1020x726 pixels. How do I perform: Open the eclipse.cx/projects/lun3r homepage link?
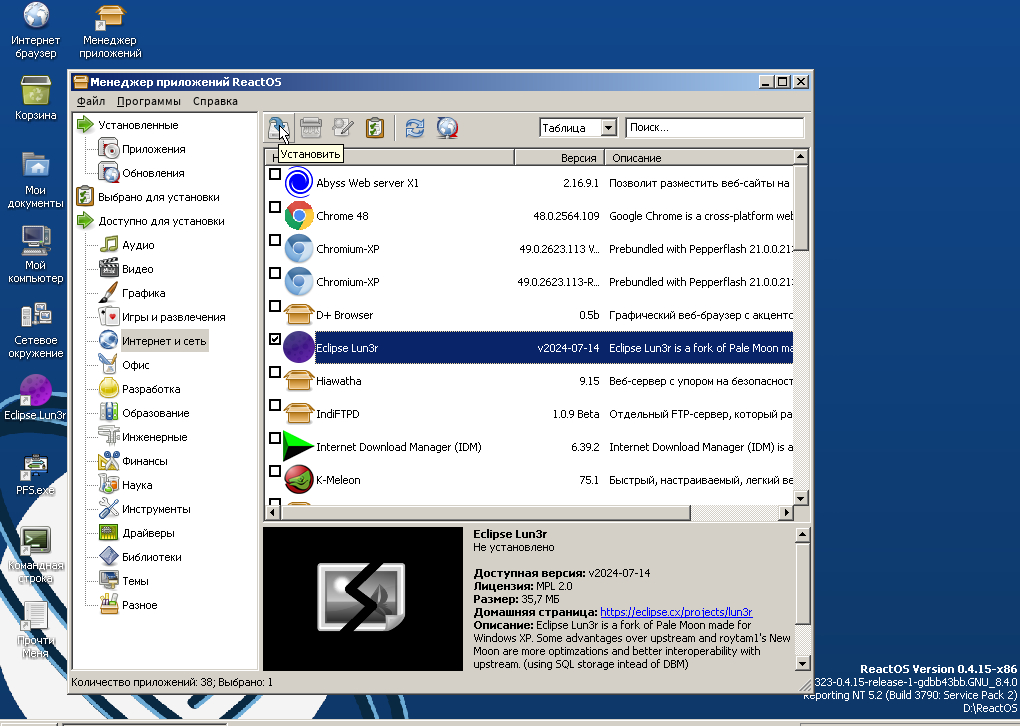coord(676,612)
